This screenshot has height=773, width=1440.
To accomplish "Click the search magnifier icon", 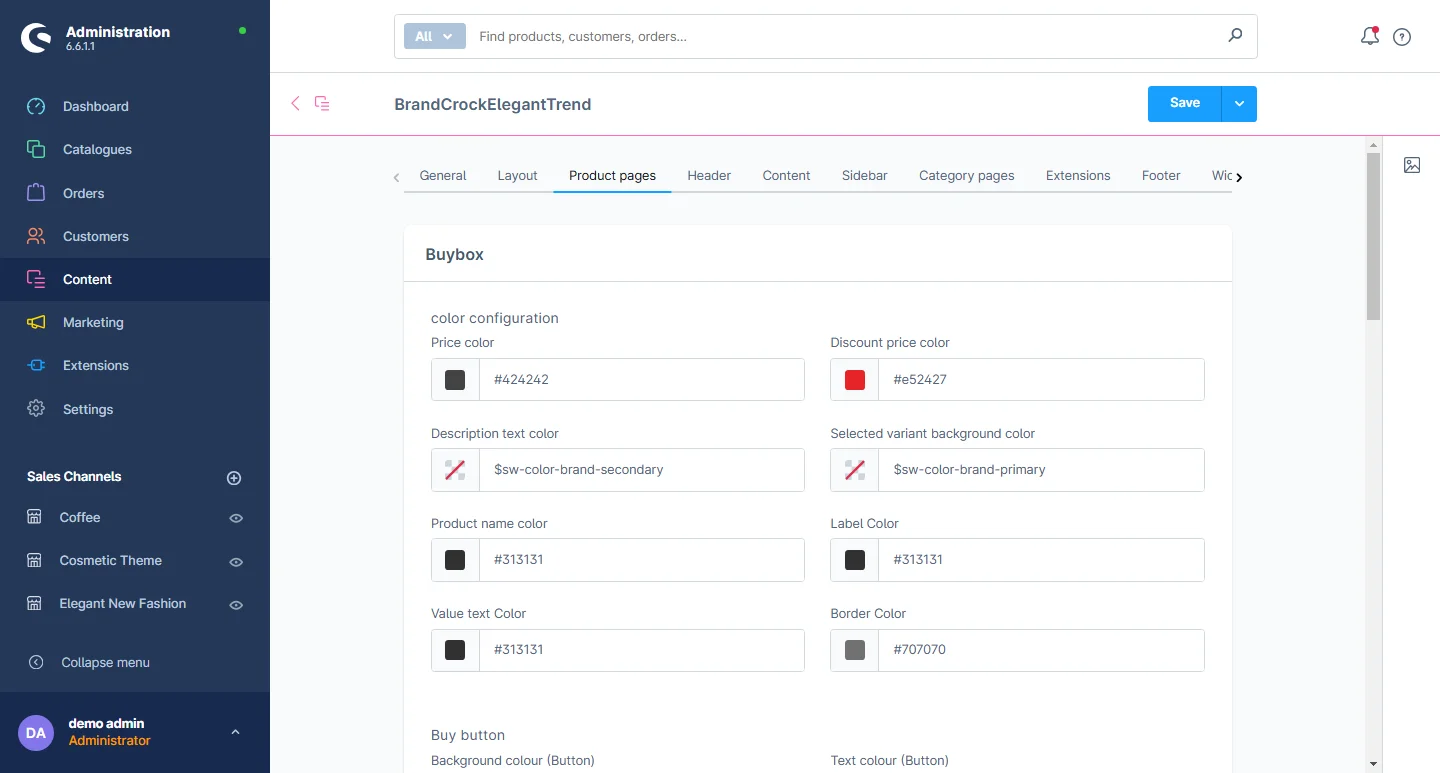I will click(x=1235, y=36).
